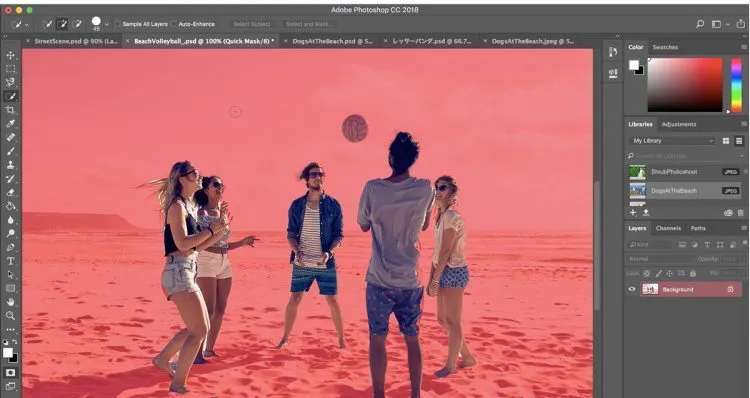Open the Libraries panel options menu
750x398 pixels.
coord(744,124)
